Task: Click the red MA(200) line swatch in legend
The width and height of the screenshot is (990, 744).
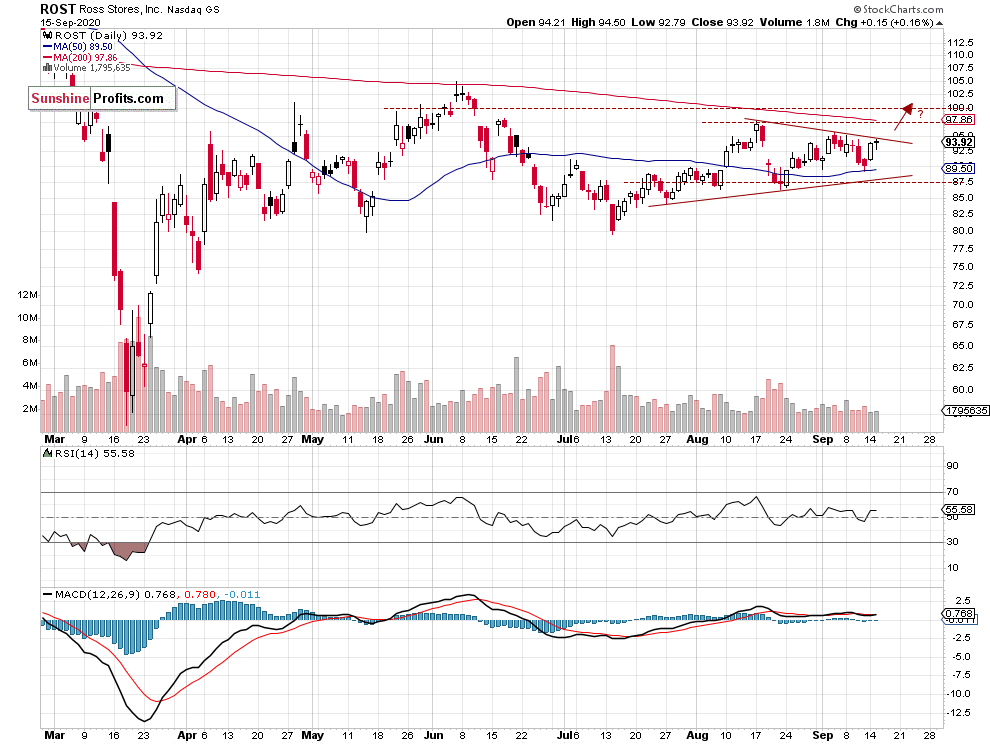Action: tap(47, 57)
